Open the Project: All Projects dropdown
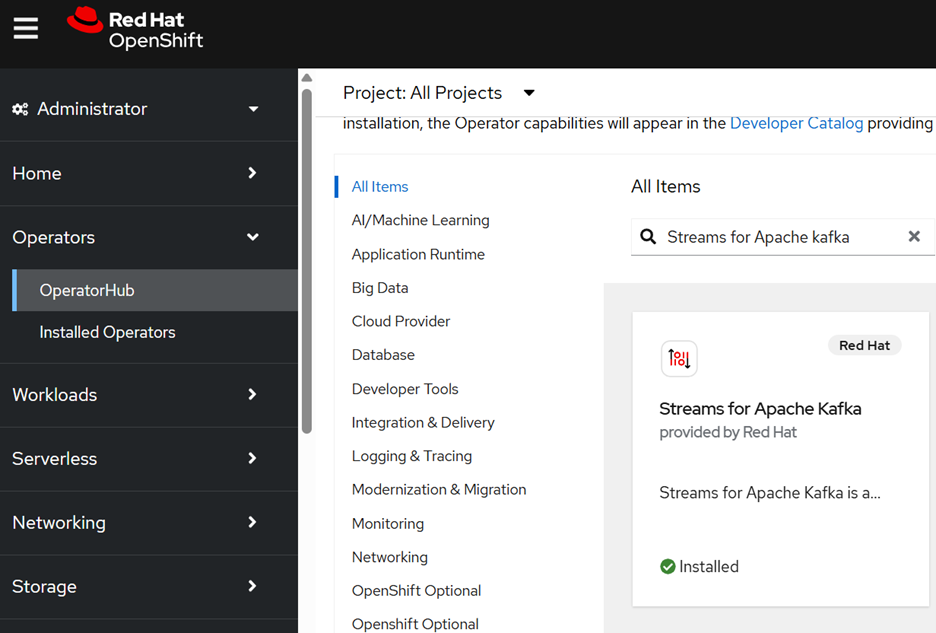The width and height of the screenshot is (936, 633). (x=440, y=92)
